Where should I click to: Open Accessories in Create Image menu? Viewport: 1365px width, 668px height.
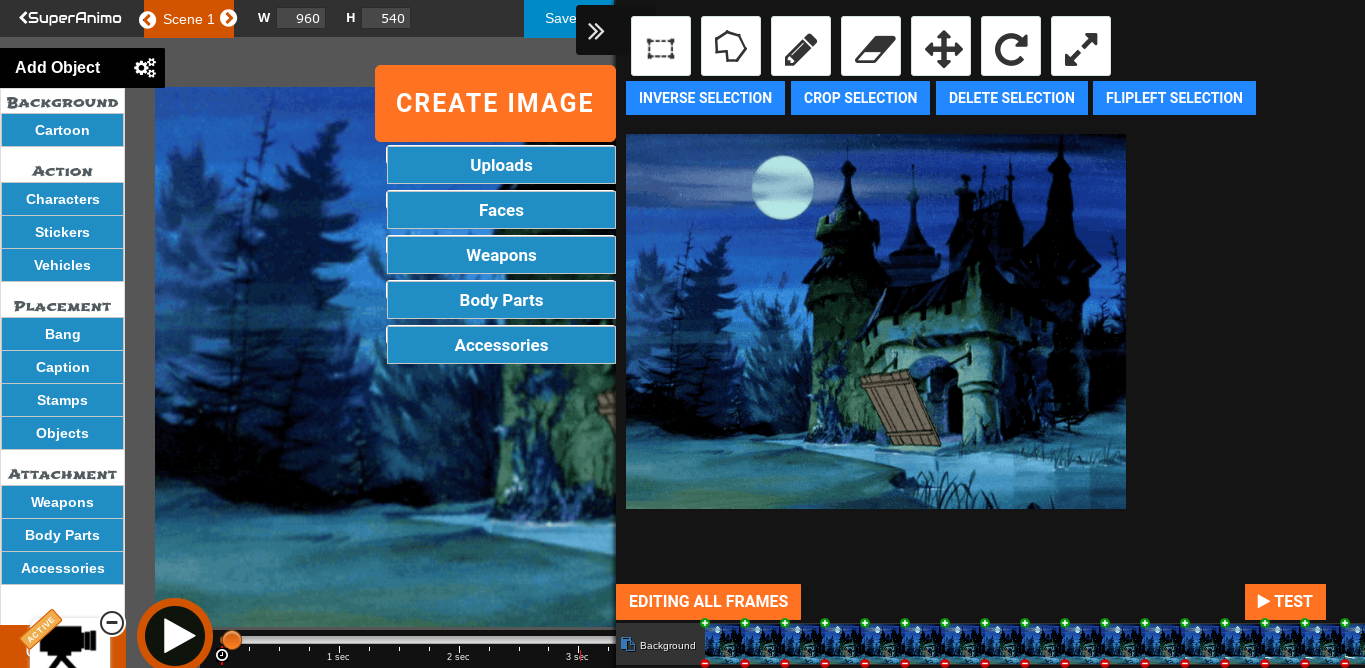501,345
